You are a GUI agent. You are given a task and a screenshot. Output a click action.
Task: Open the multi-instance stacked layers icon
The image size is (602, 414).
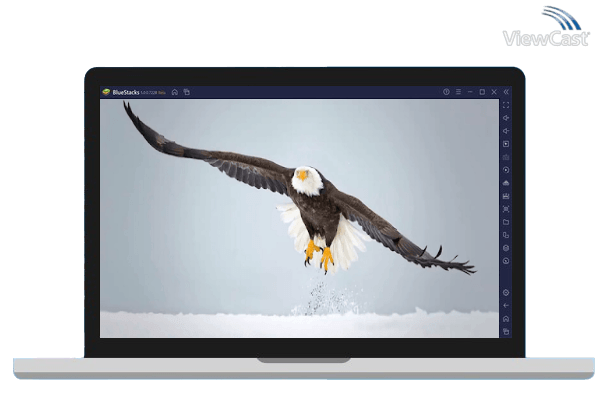(x=506, y=248)
